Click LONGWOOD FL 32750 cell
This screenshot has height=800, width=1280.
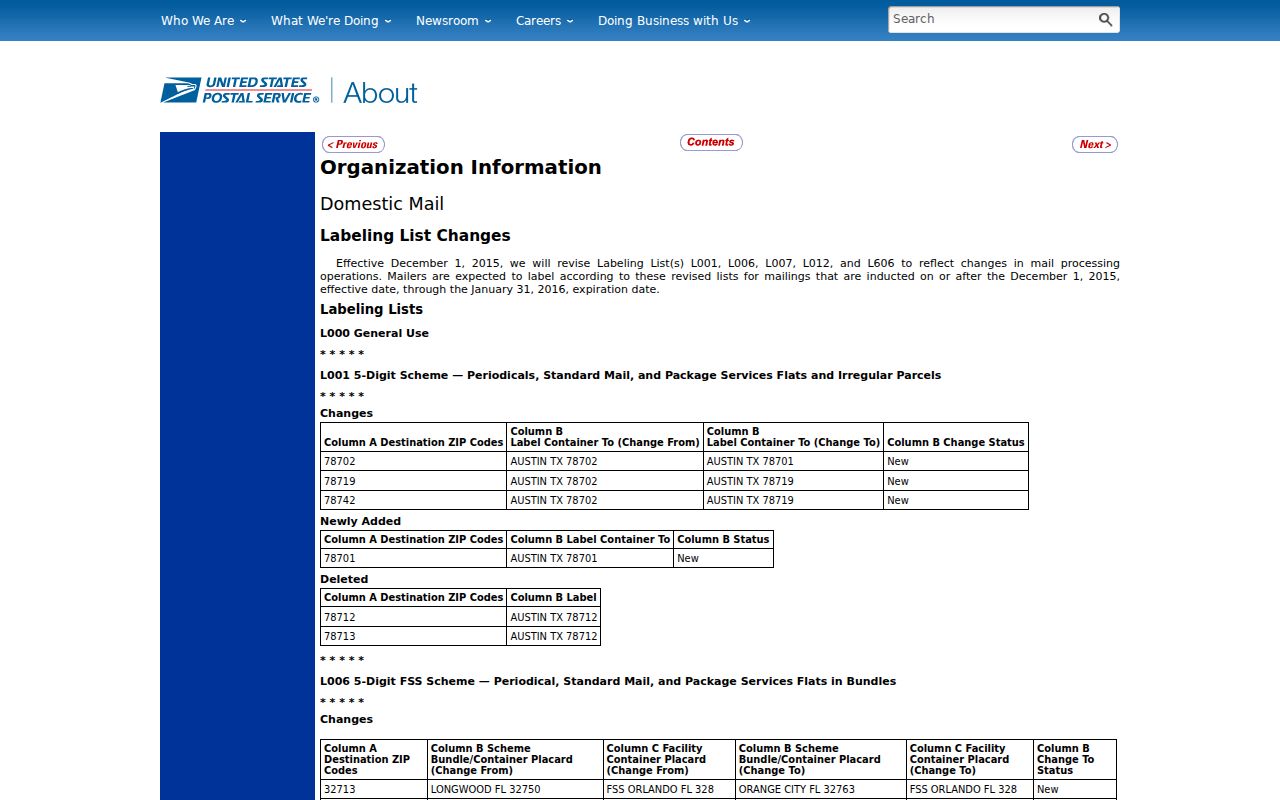515,789
